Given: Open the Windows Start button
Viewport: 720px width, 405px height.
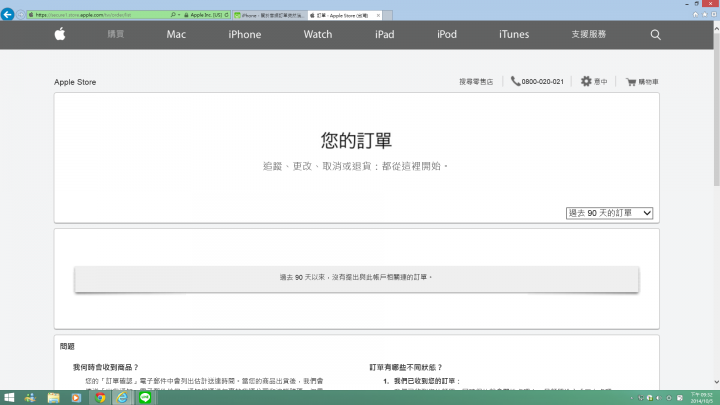Looking at the screenshot, I should pos(9,398).
